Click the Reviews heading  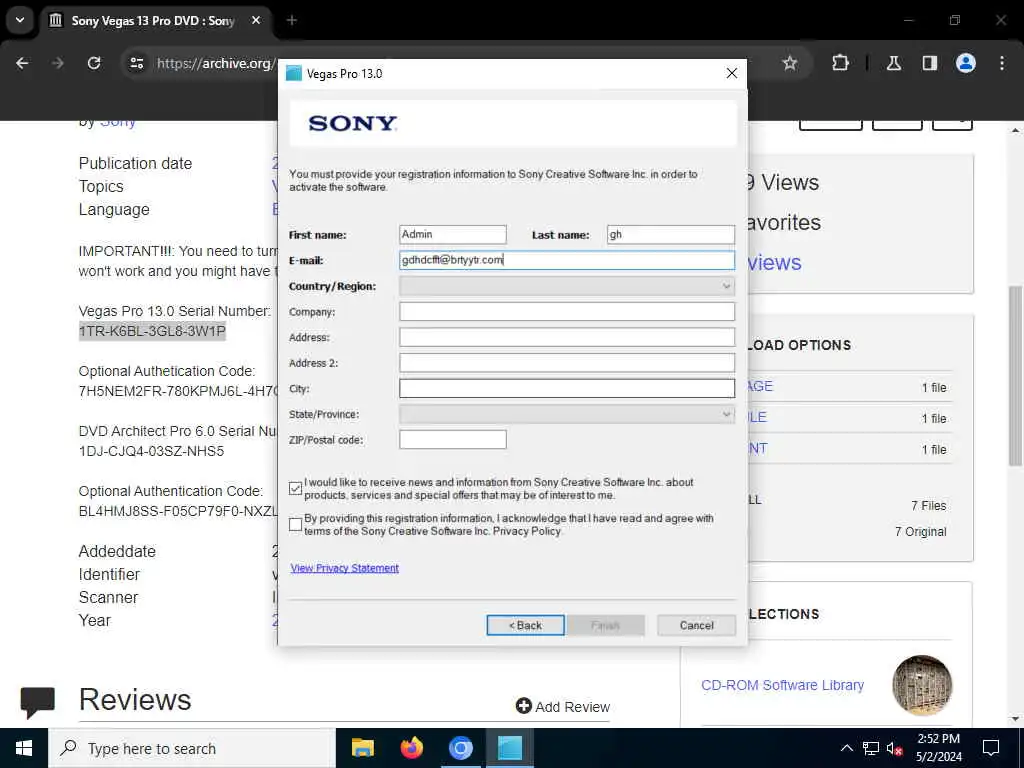pos(135,699)
